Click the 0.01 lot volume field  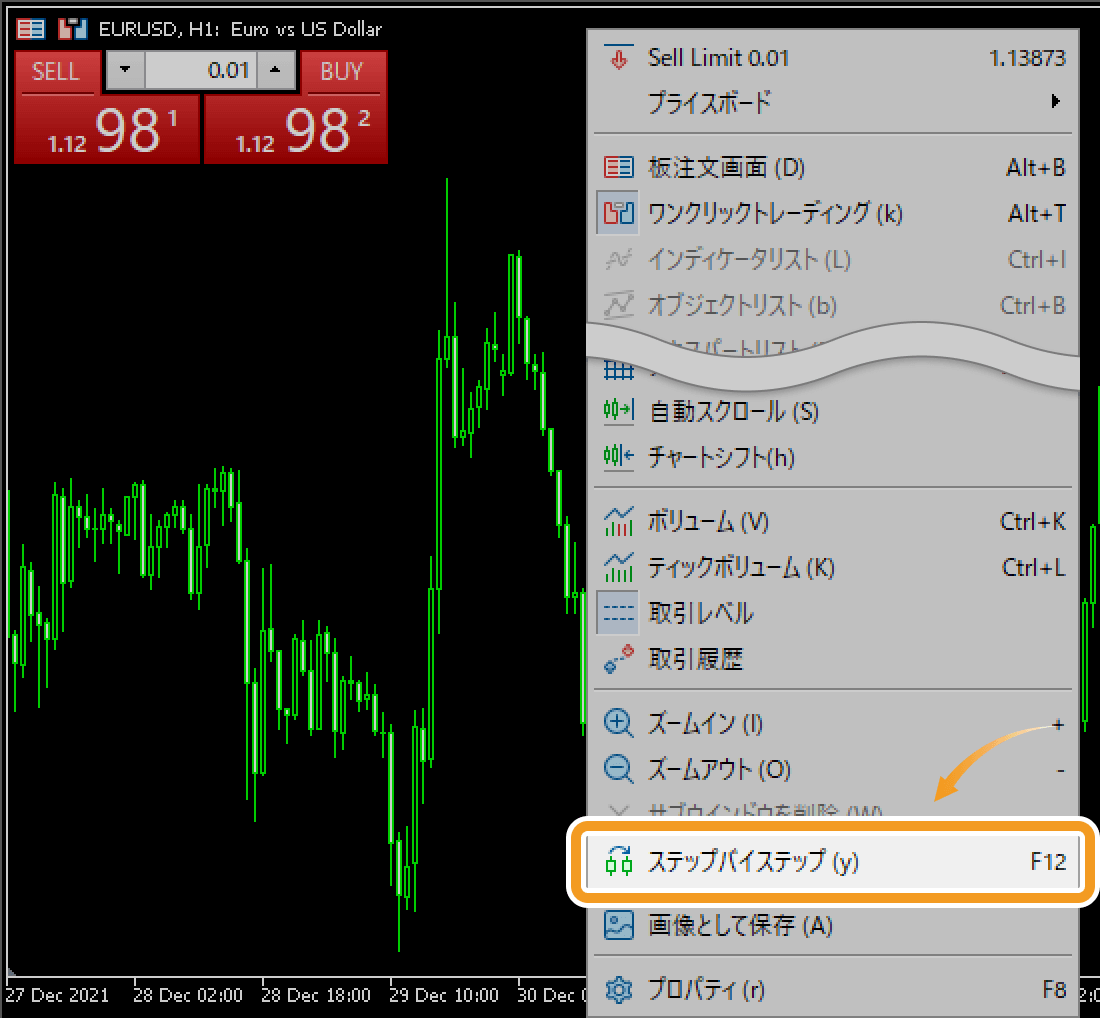(x=201, y=69)
